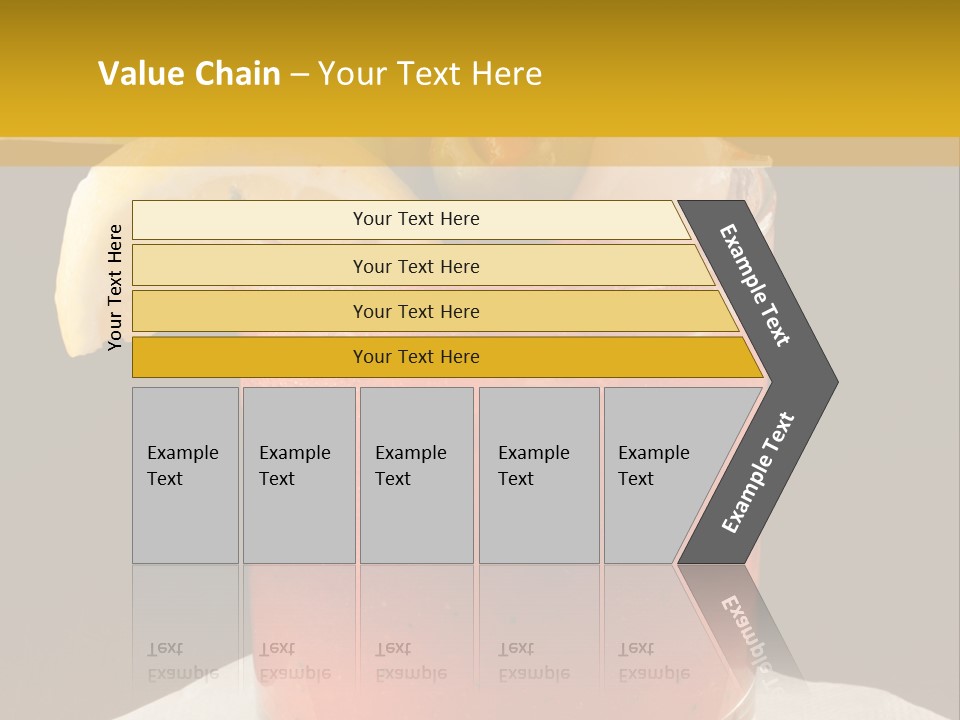Select the second gray 'Example Text' box
Image resolution: width=960 pixels, height=720 pixels.
coord(299,475)
